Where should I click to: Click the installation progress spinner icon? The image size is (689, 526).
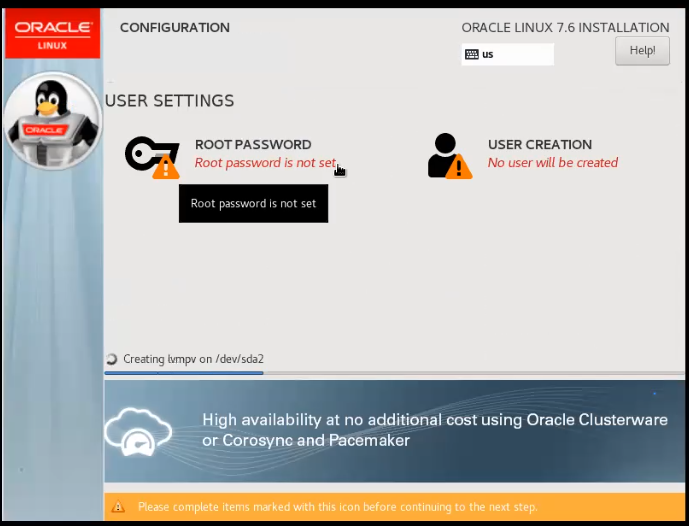pyautogui.click(x=112, y=359)
